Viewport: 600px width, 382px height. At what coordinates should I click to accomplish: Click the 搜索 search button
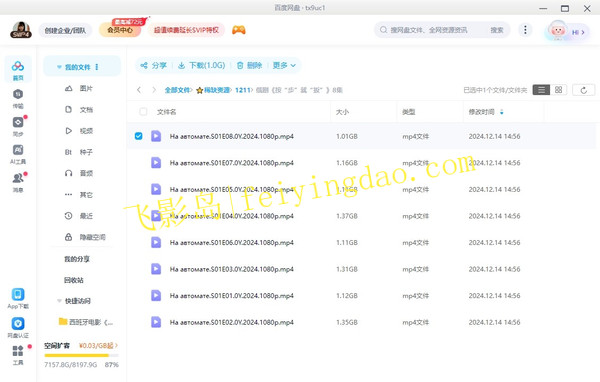pos(497,30)
